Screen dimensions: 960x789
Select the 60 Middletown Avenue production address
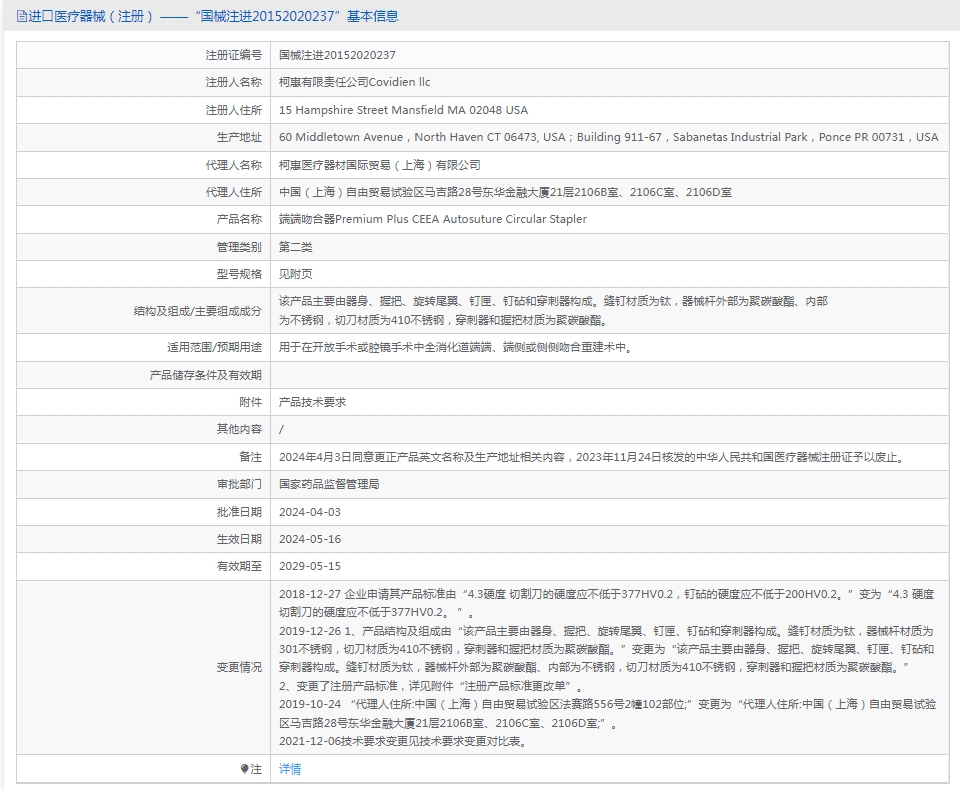click(x=609, y=137)
